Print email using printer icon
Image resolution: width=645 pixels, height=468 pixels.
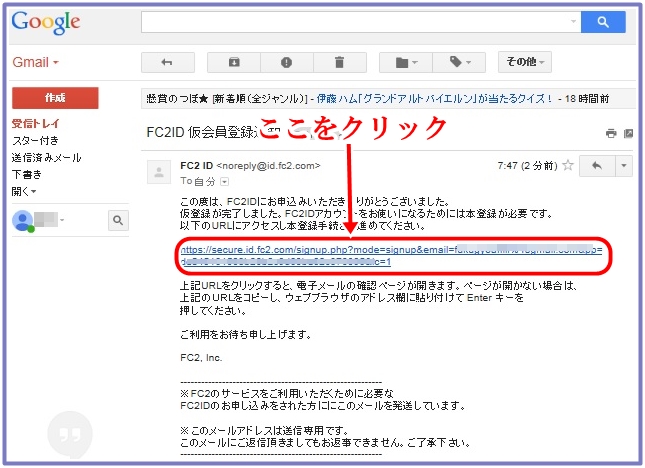(x=611, y=133)
